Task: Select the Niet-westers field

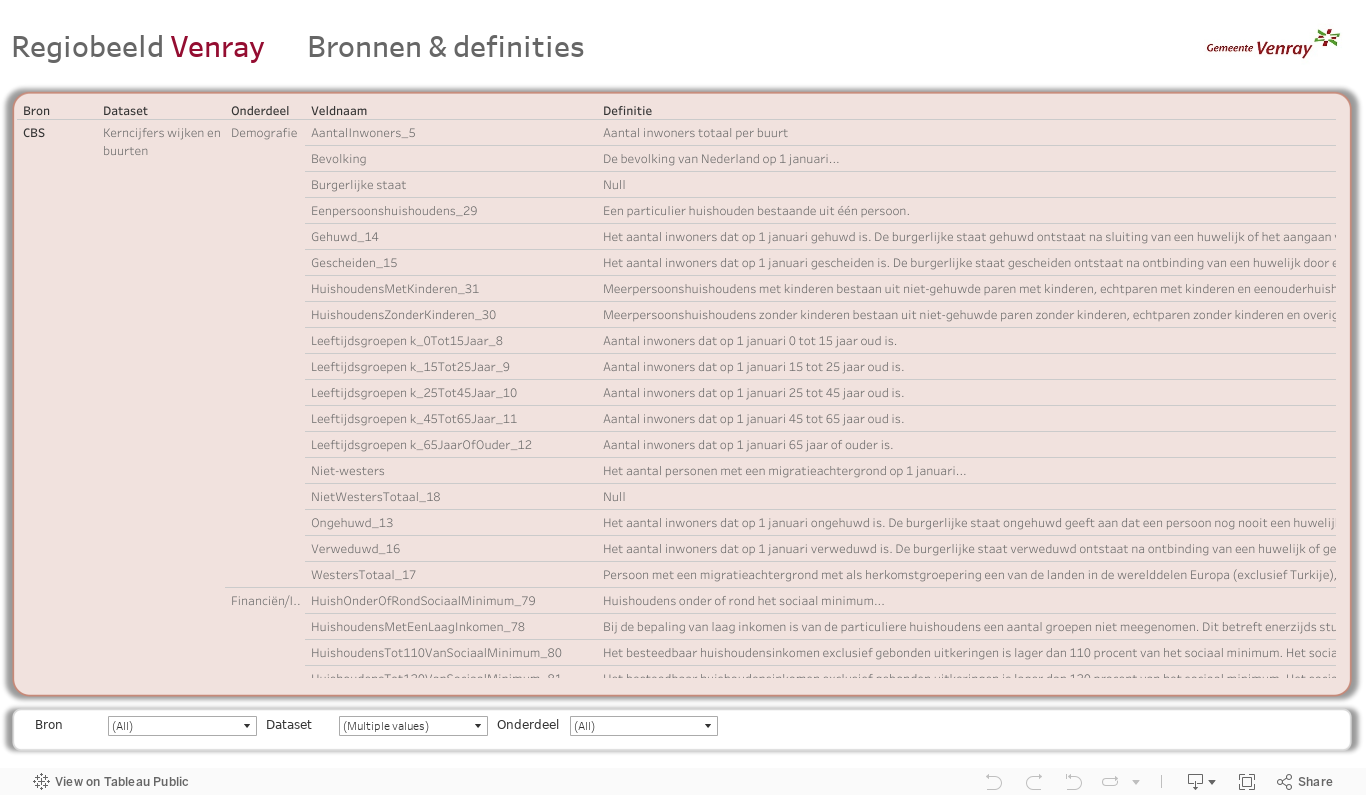Action: [348, 471]
